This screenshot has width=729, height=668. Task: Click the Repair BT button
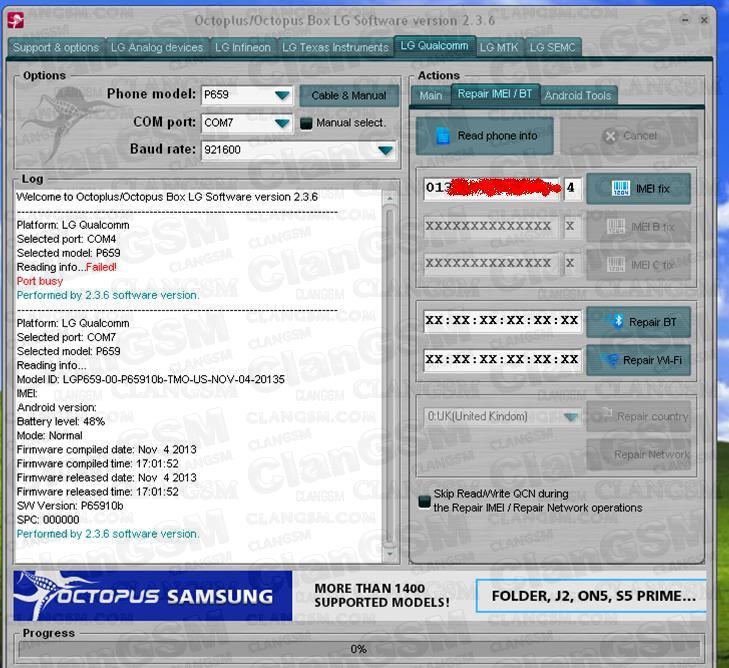[638, 322]
